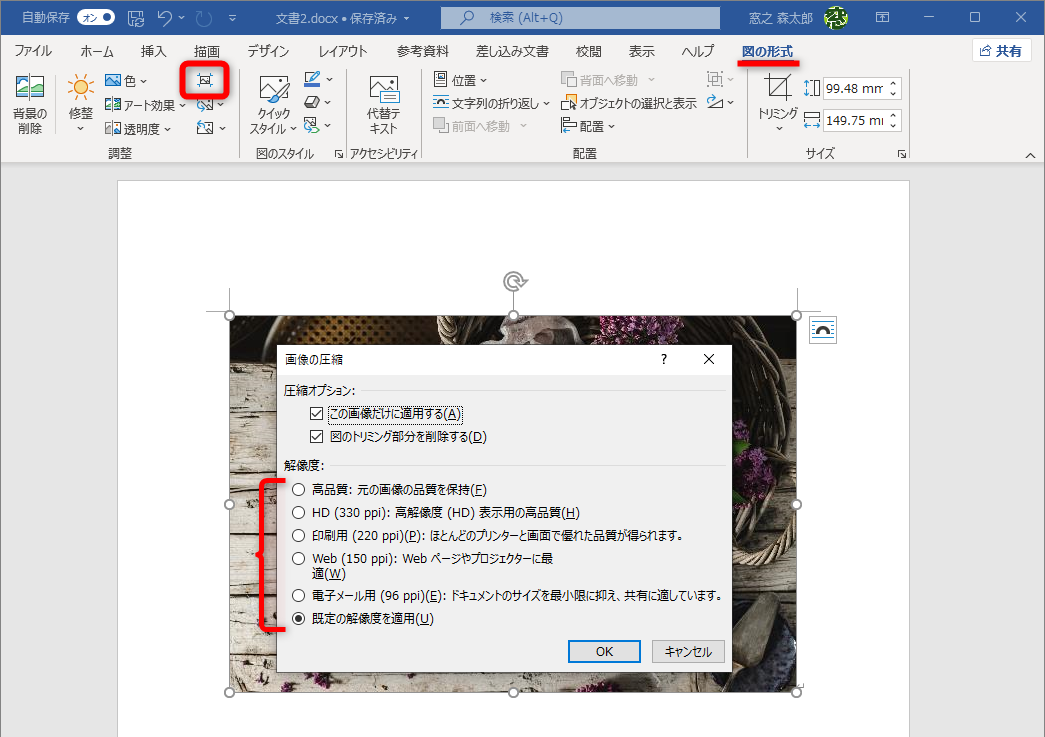Click the save icon in title bar
The image size is (1045, 737).
(x=136, y=18)
